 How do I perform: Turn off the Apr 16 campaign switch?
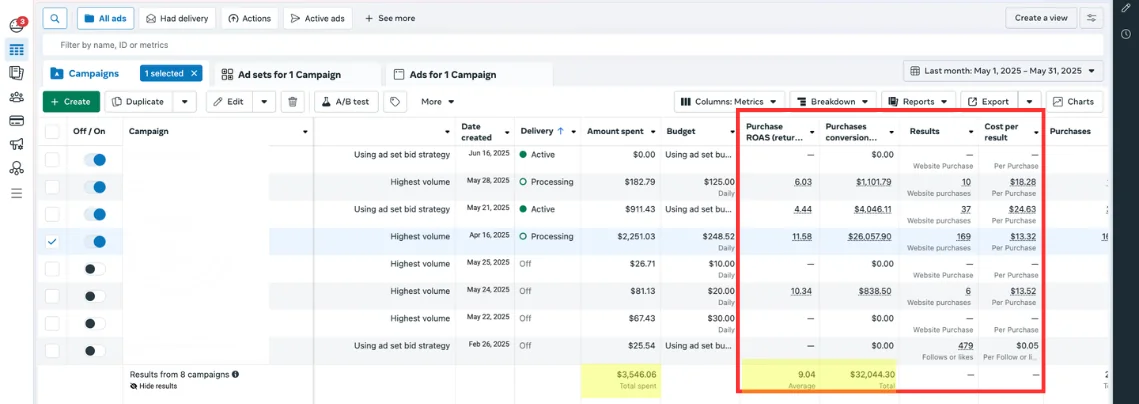(x=94, y=241)
